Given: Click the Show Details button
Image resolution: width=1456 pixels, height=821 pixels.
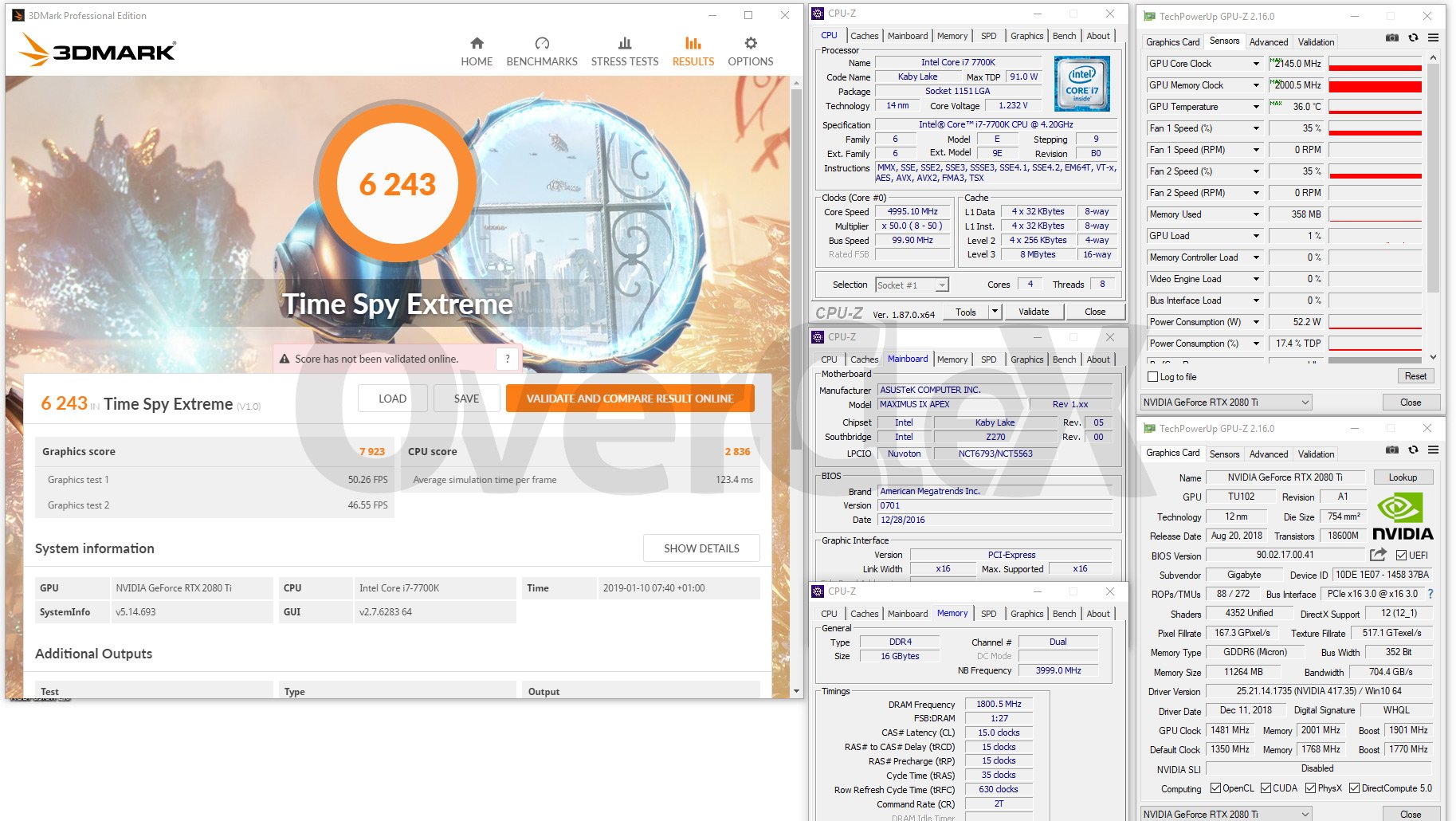Looking at the screenshot, I should tap(701, 548).
